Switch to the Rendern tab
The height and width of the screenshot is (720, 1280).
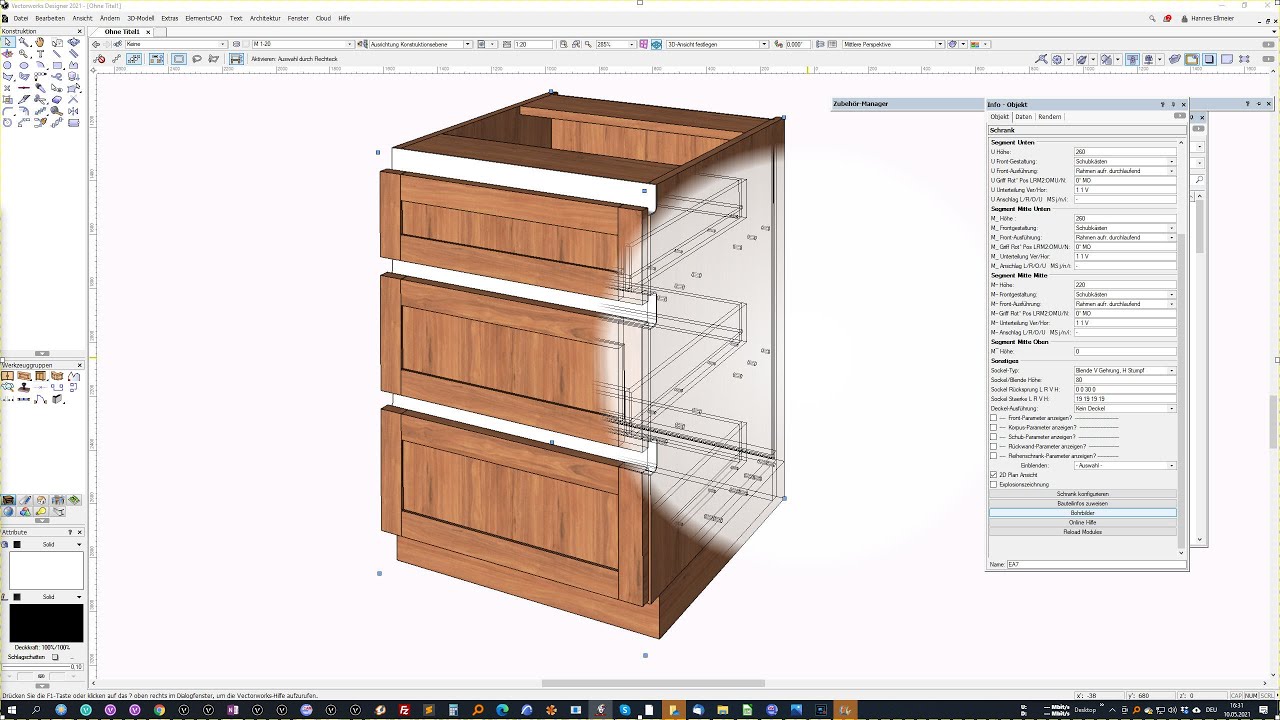1050,117
